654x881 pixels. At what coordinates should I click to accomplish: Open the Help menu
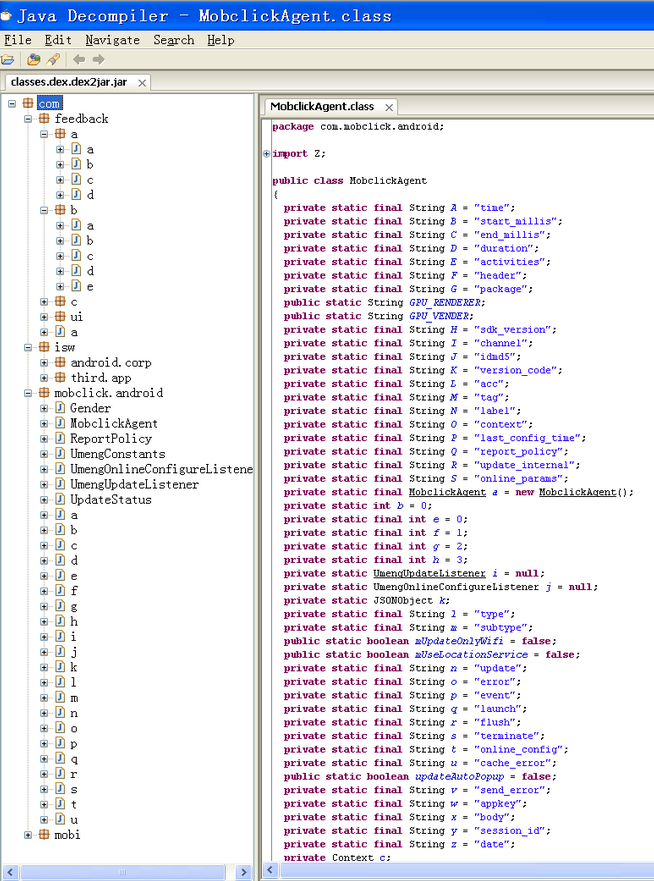click(x=220, y=40)
